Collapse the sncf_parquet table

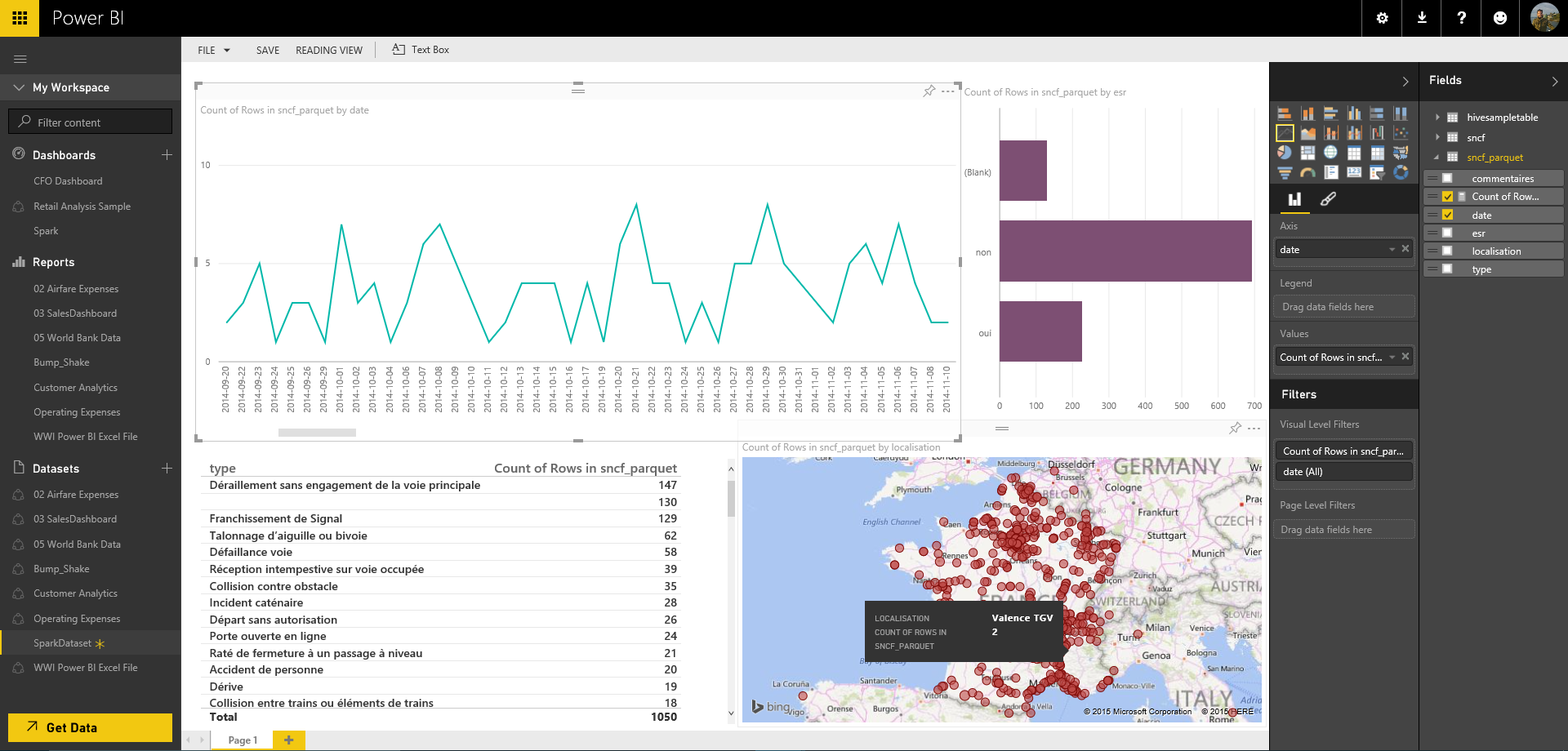click(1436, 157)
